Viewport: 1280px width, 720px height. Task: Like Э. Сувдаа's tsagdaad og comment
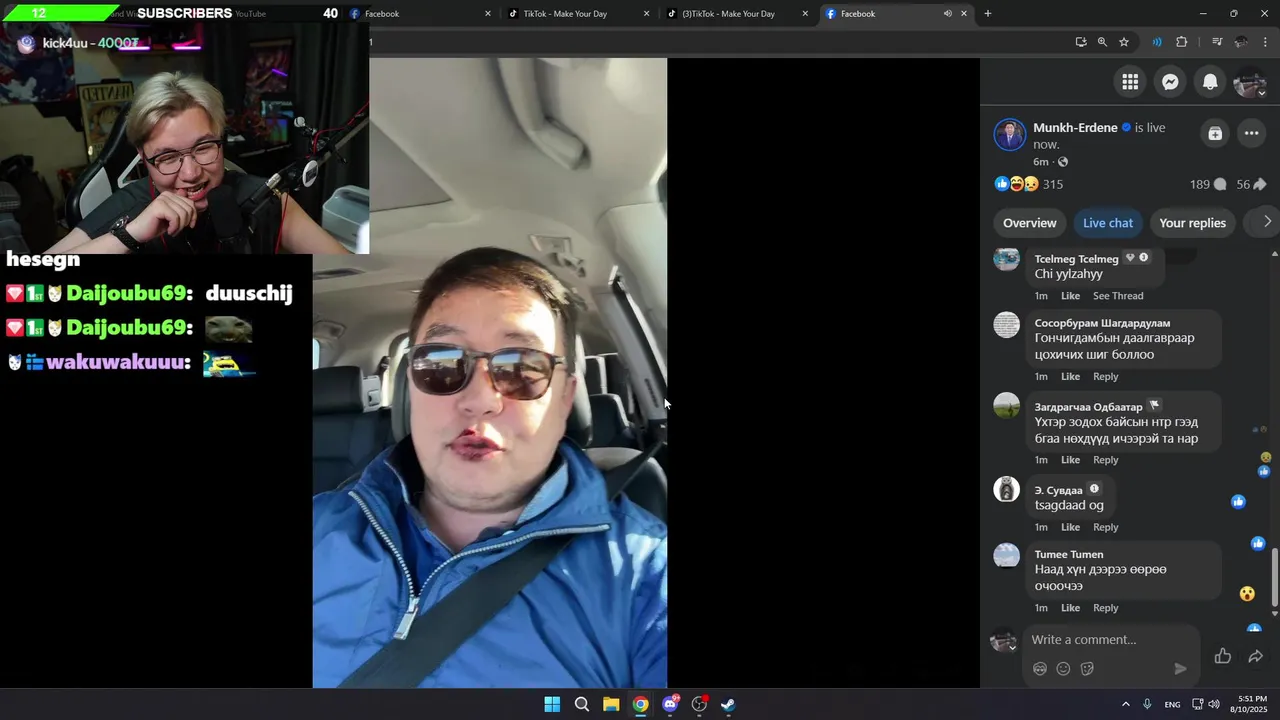tap(1070, 527)
